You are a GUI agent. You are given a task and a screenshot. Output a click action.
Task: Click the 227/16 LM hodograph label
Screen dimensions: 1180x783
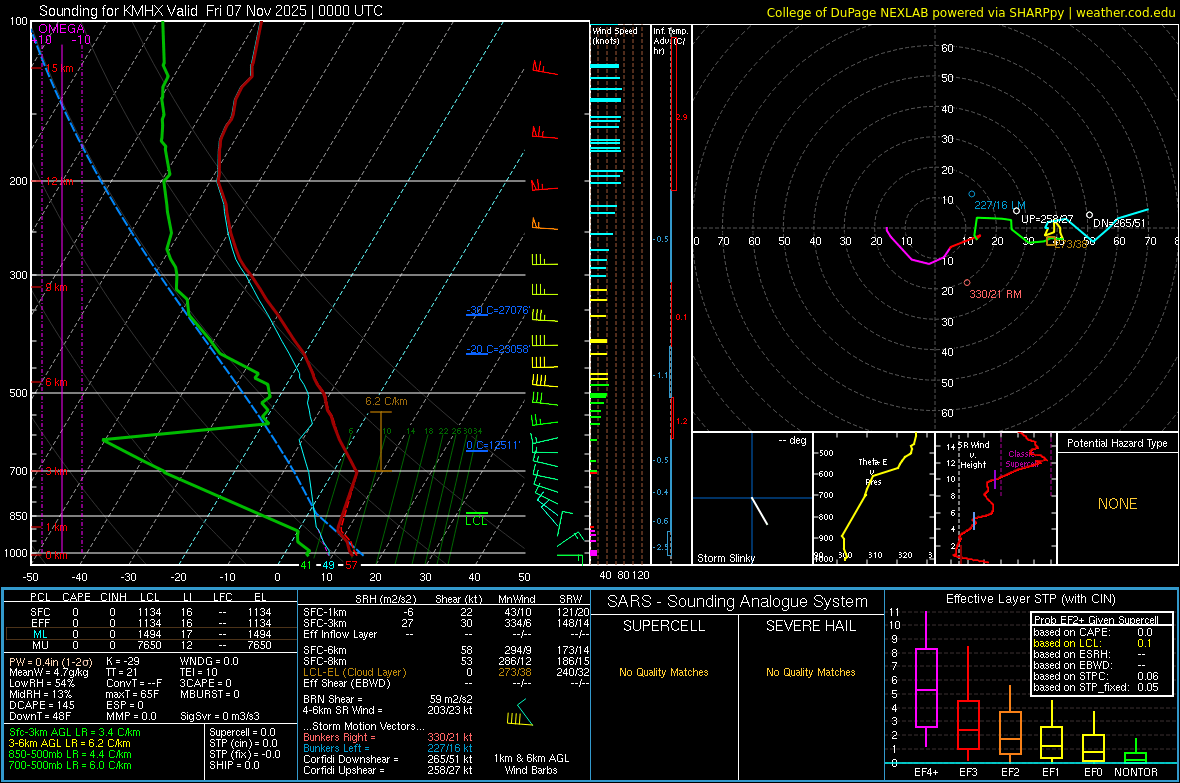point(999,205)
